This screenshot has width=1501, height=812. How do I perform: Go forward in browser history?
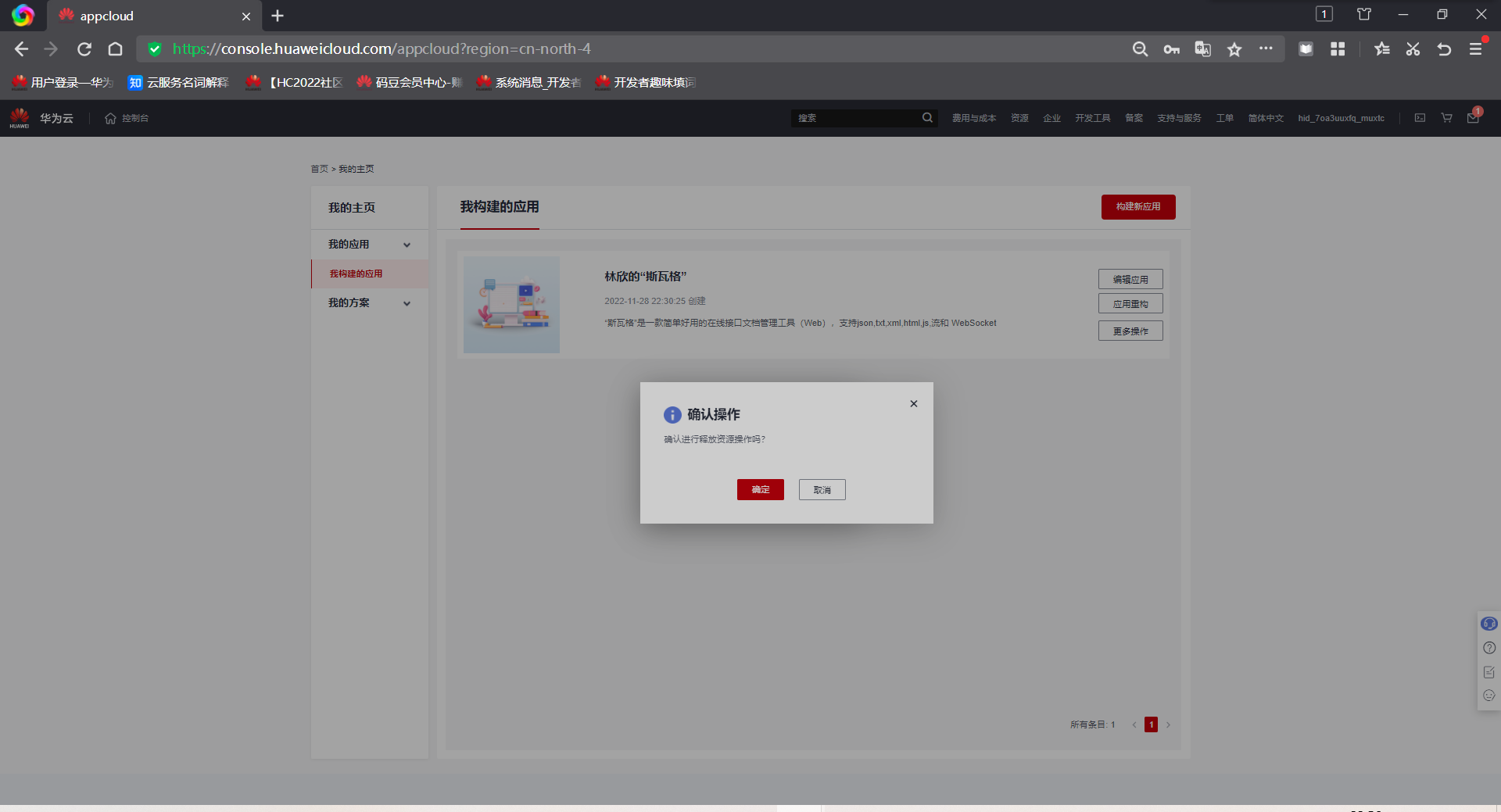(52, 49)
